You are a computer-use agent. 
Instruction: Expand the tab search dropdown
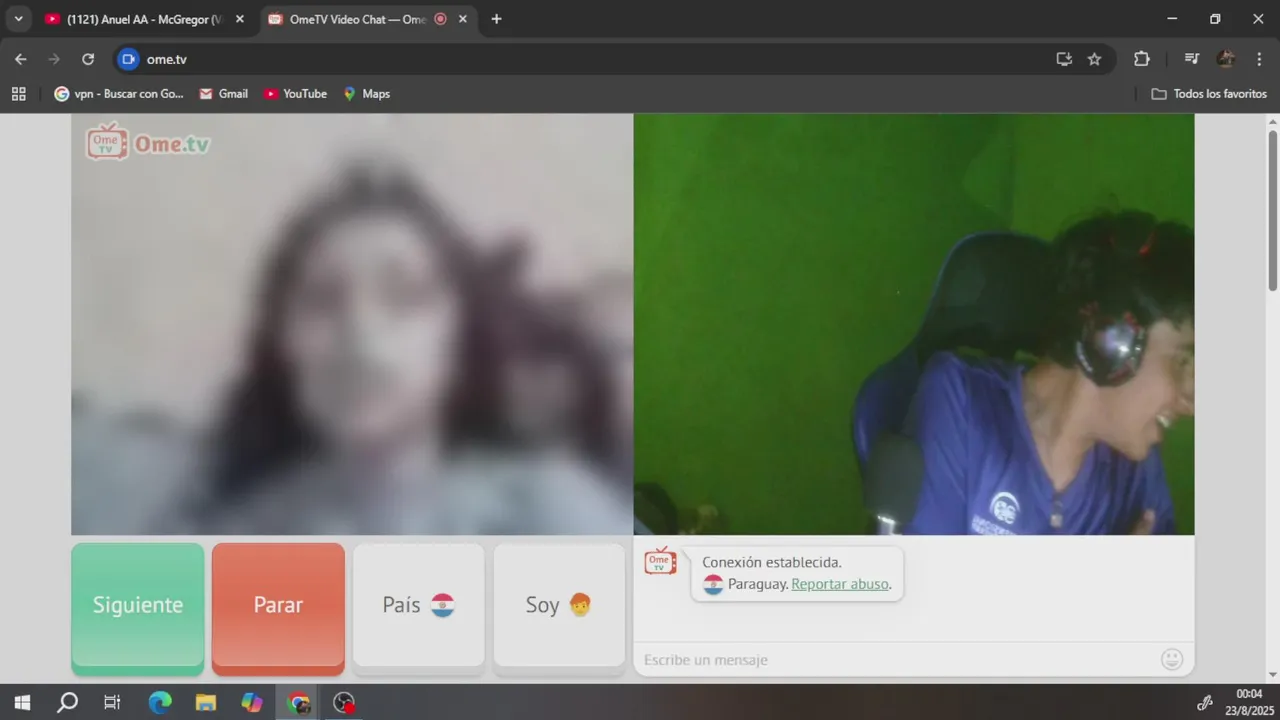click(x=18, y=19)
